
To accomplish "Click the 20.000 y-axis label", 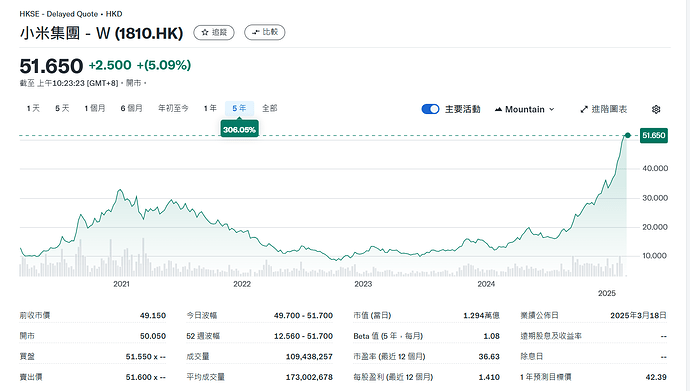I will (x=655, y=227).
